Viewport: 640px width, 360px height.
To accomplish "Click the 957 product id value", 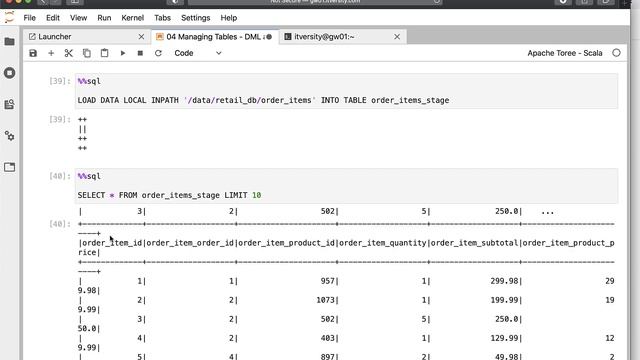I will (328, 281).
